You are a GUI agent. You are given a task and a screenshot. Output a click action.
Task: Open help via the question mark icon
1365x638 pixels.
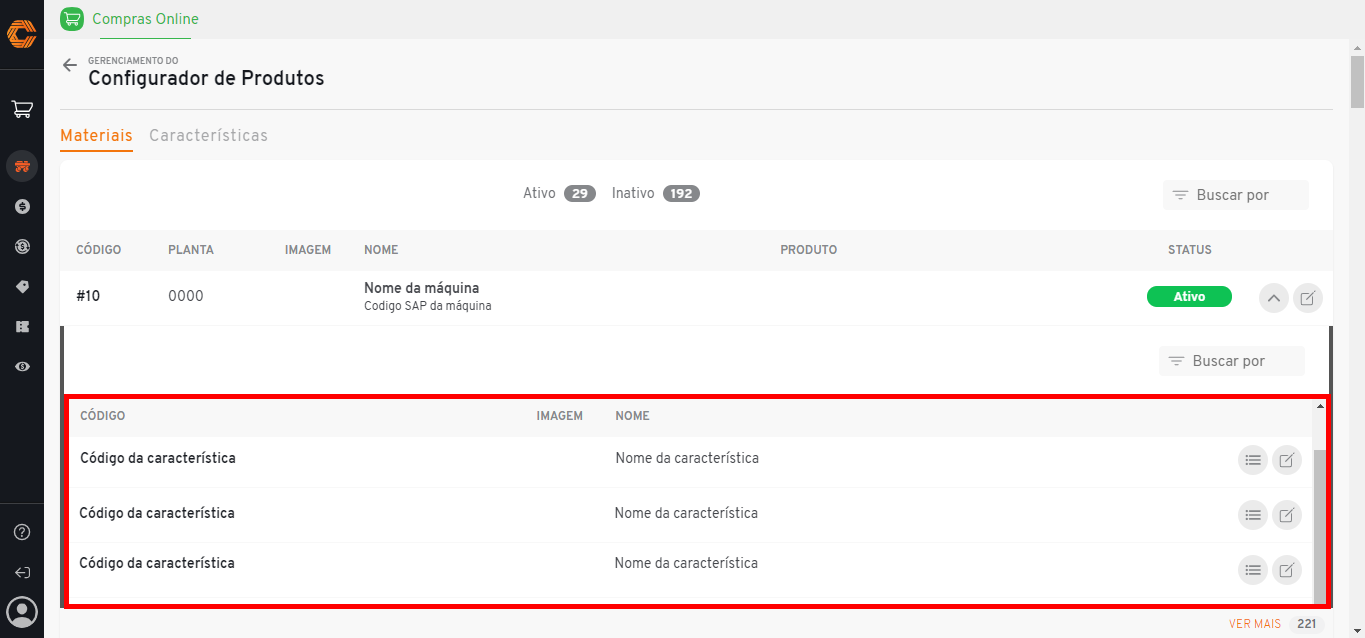click(x=22, y=532)
